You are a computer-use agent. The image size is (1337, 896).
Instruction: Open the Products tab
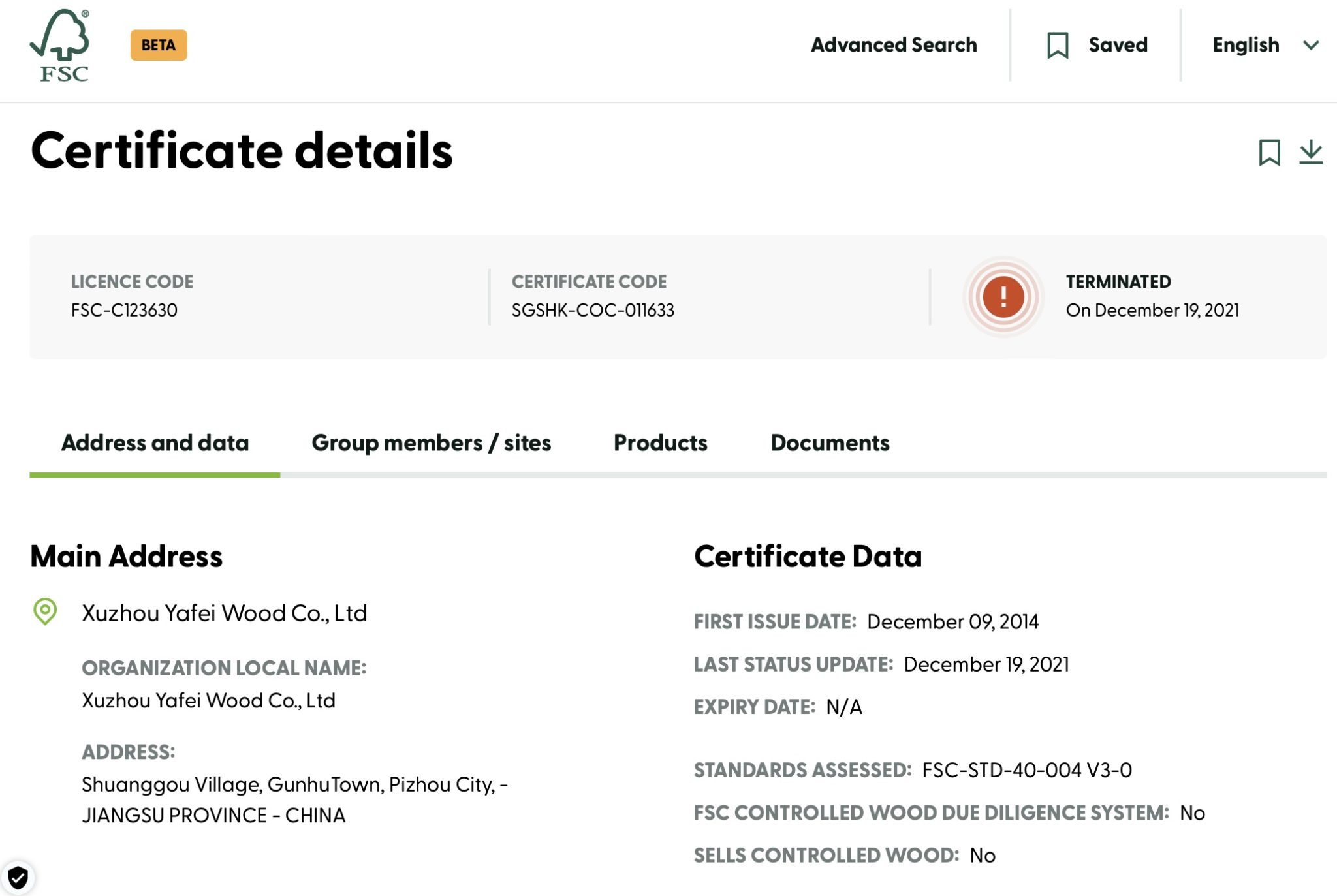tap(660, 443)
